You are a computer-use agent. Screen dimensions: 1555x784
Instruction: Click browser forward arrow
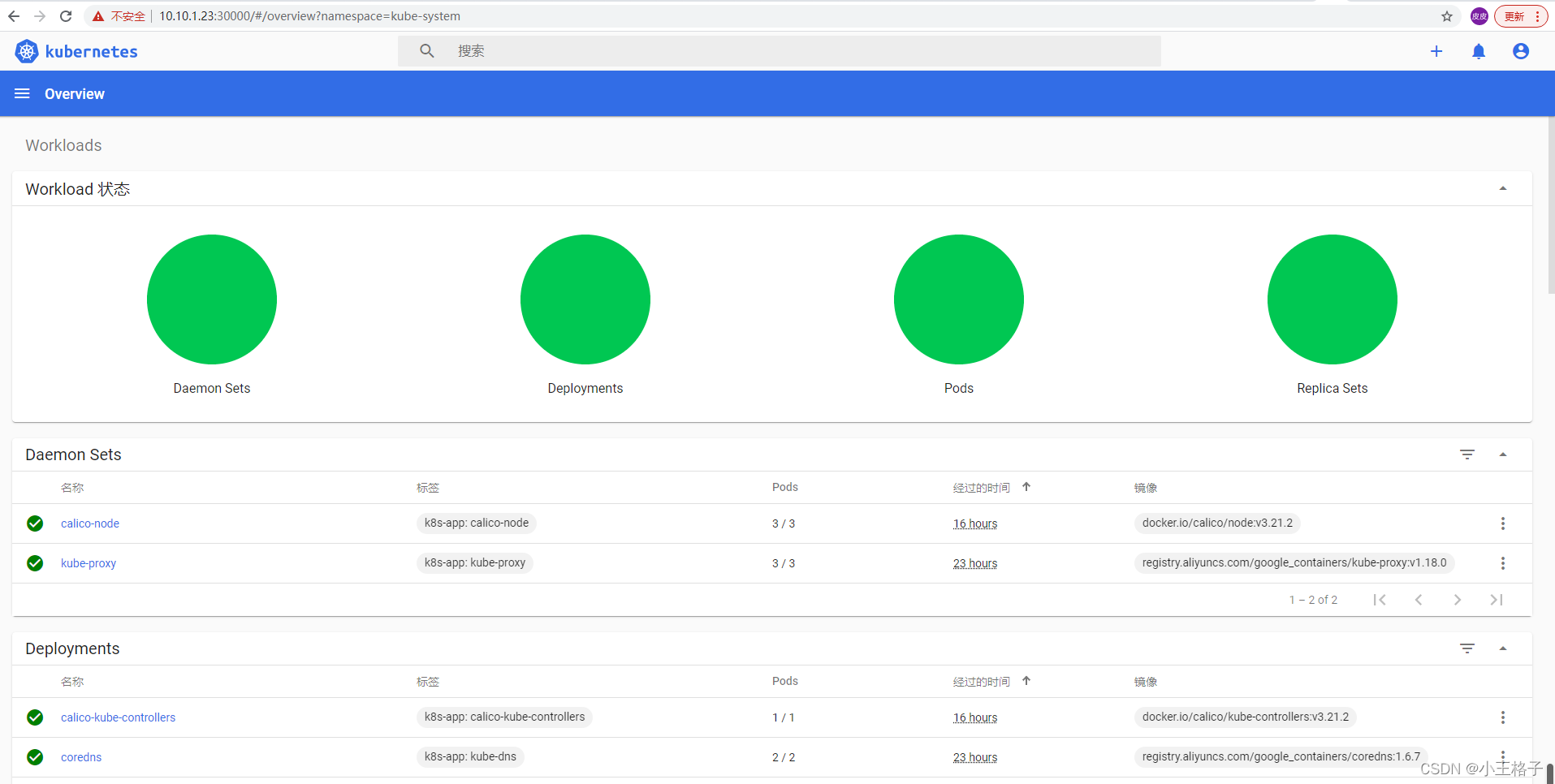tap(40, 16)
